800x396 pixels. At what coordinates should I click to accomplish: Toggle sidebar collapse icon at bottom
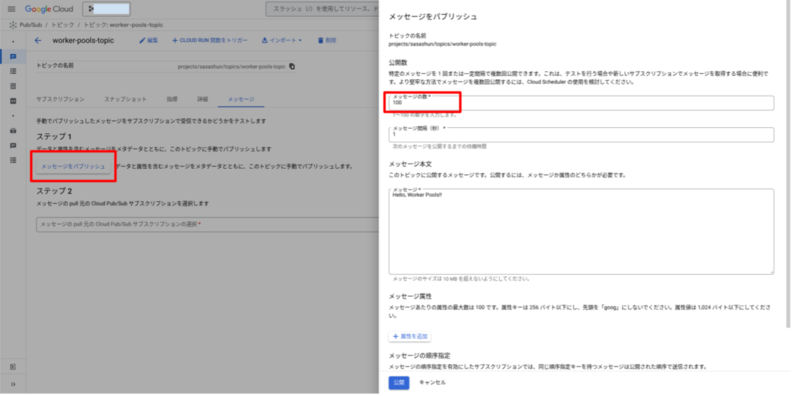coord(13,384)
